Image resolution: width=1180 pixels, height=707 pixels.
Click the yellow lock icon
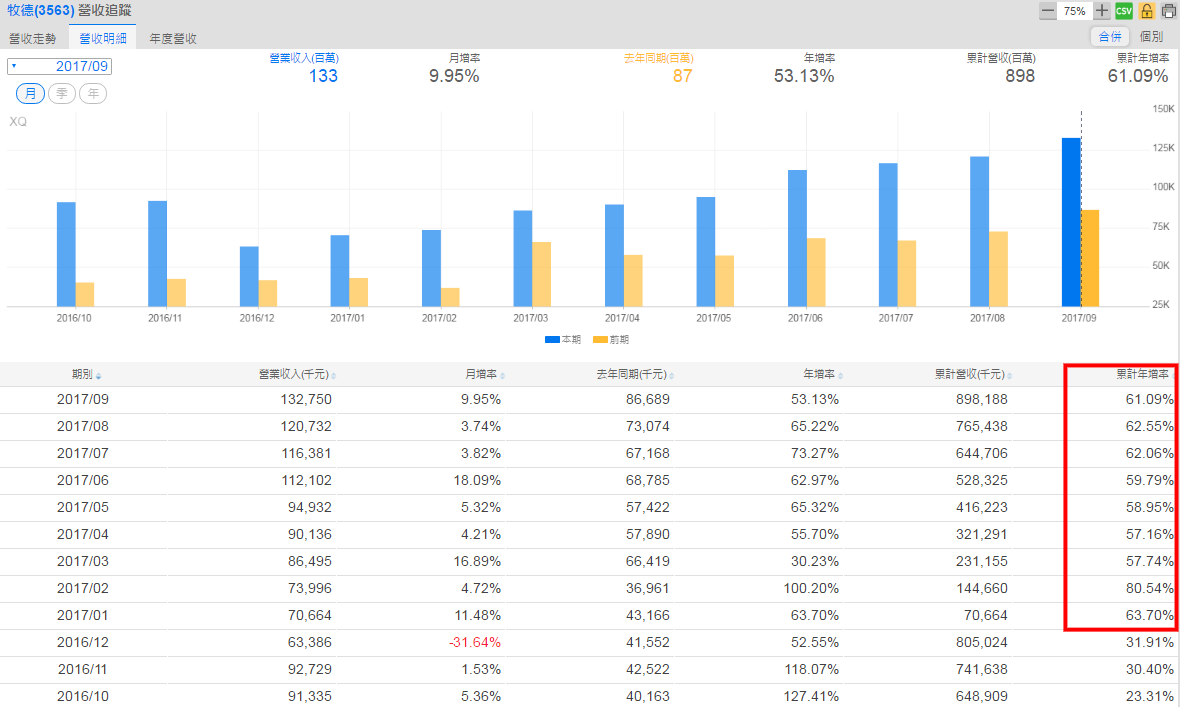(1146, 11)
